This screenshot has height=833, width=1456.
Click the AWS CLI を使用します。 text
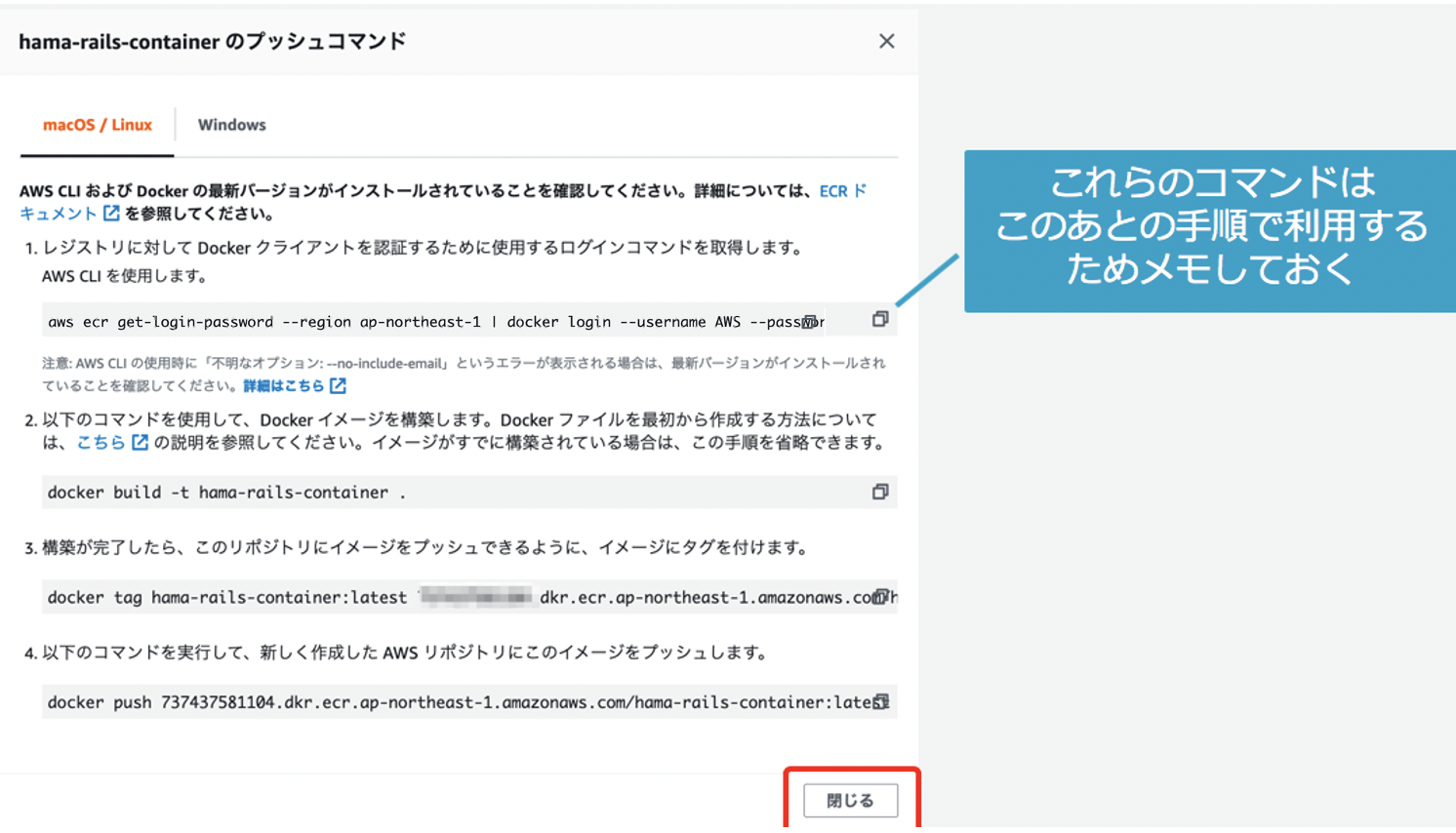point(125,276)
